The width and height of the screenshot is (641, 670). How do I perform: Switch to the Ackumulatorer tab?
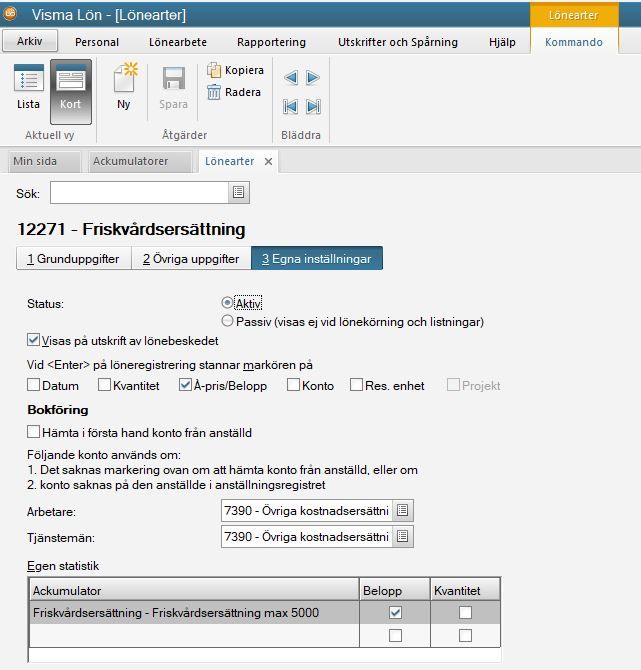[x=130, y=161]
